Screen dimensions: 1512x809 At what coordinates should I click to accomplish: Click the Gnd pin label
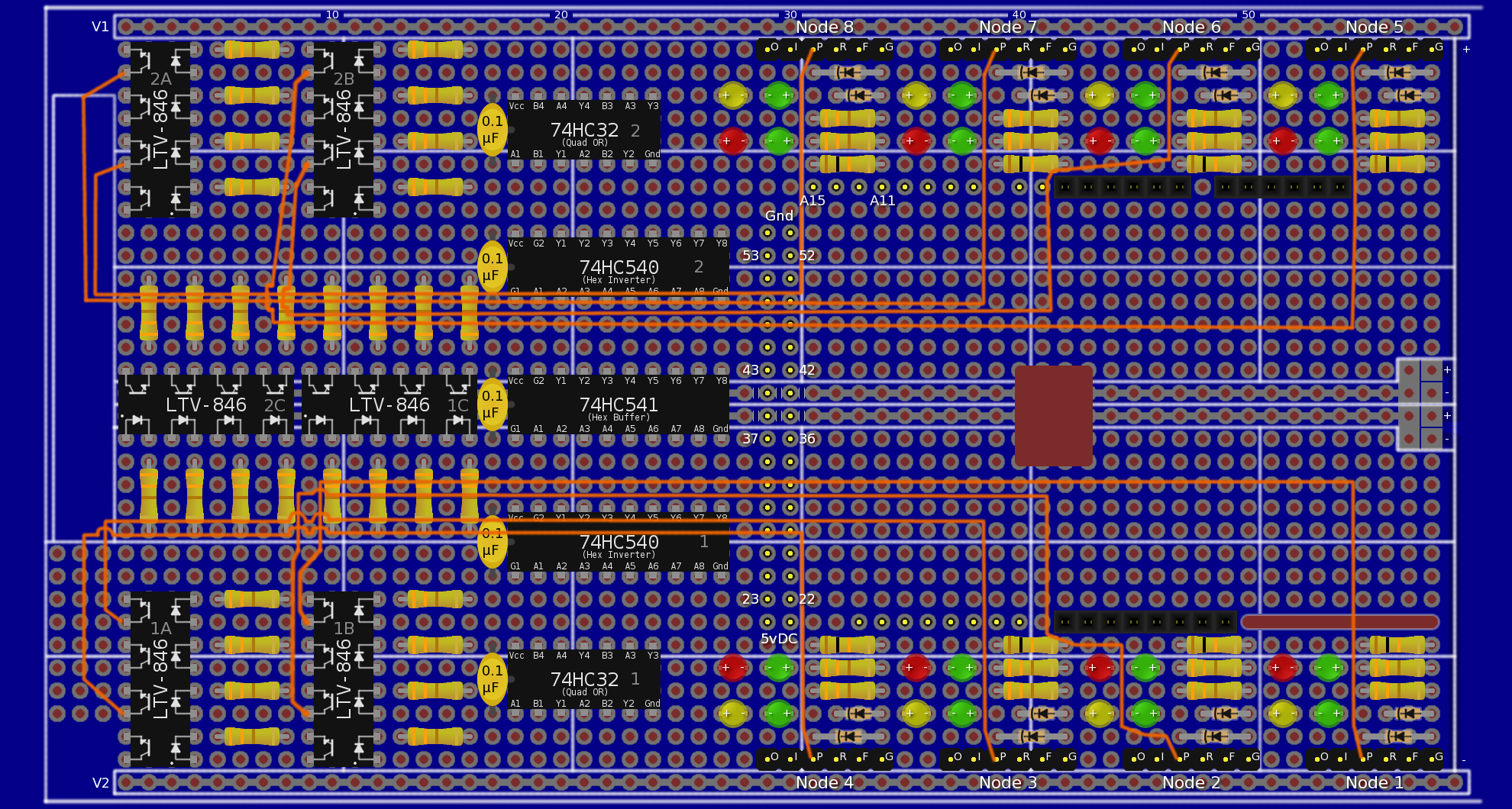point(779,216)
